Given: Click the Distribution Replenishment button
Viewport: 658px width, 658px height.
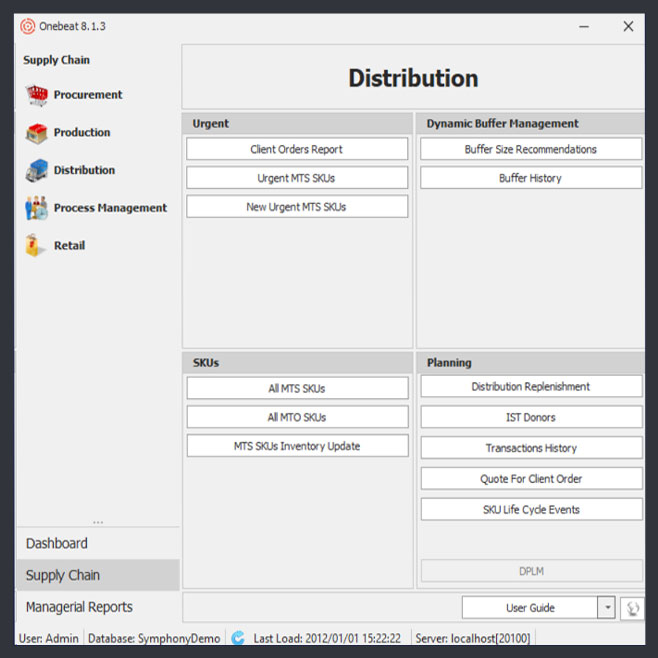Looking at the screenshot, I should [x=530, y=387].
